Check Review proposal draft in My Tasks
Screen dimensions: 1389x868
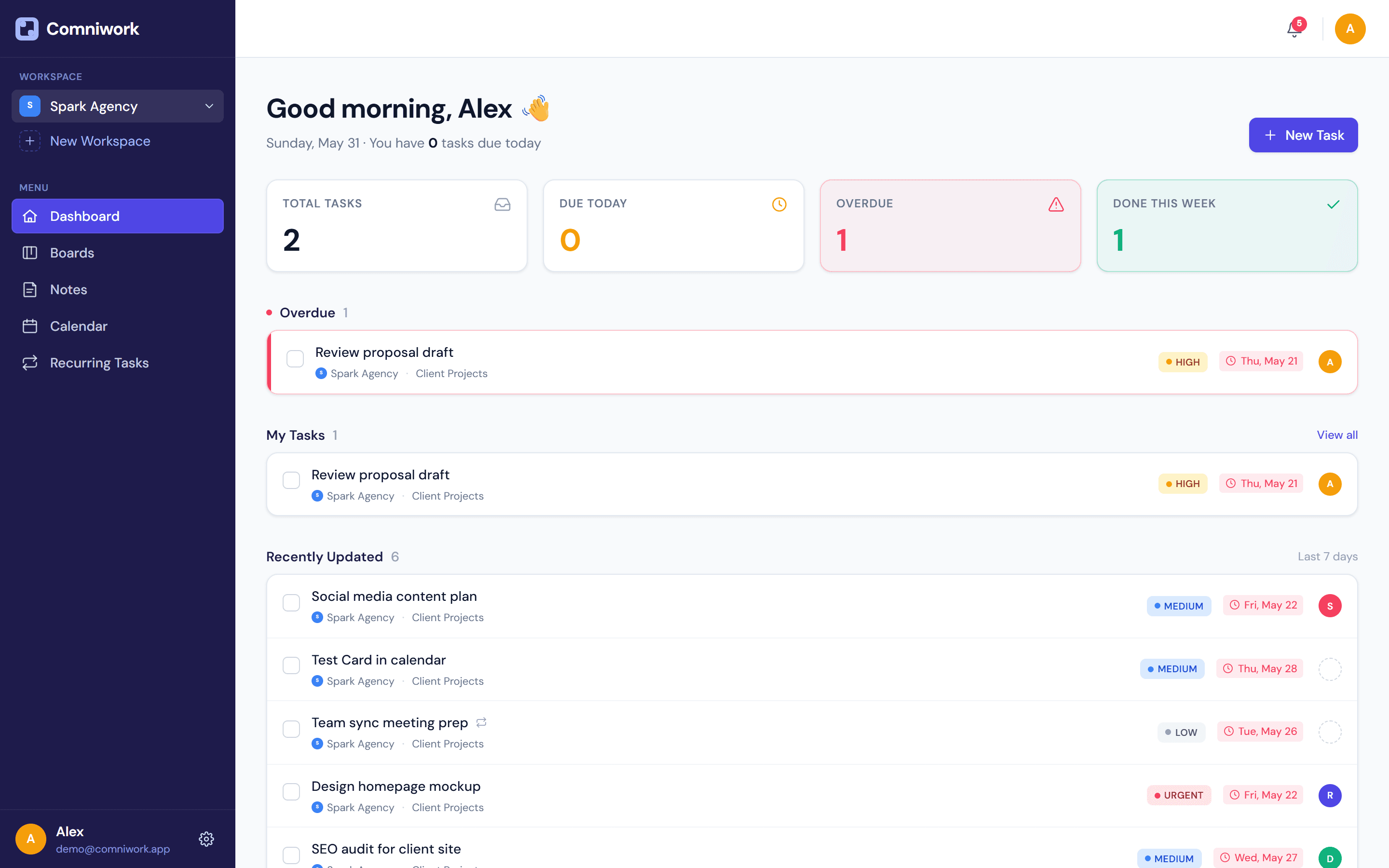pyautogui.click(x=291, y=480)
